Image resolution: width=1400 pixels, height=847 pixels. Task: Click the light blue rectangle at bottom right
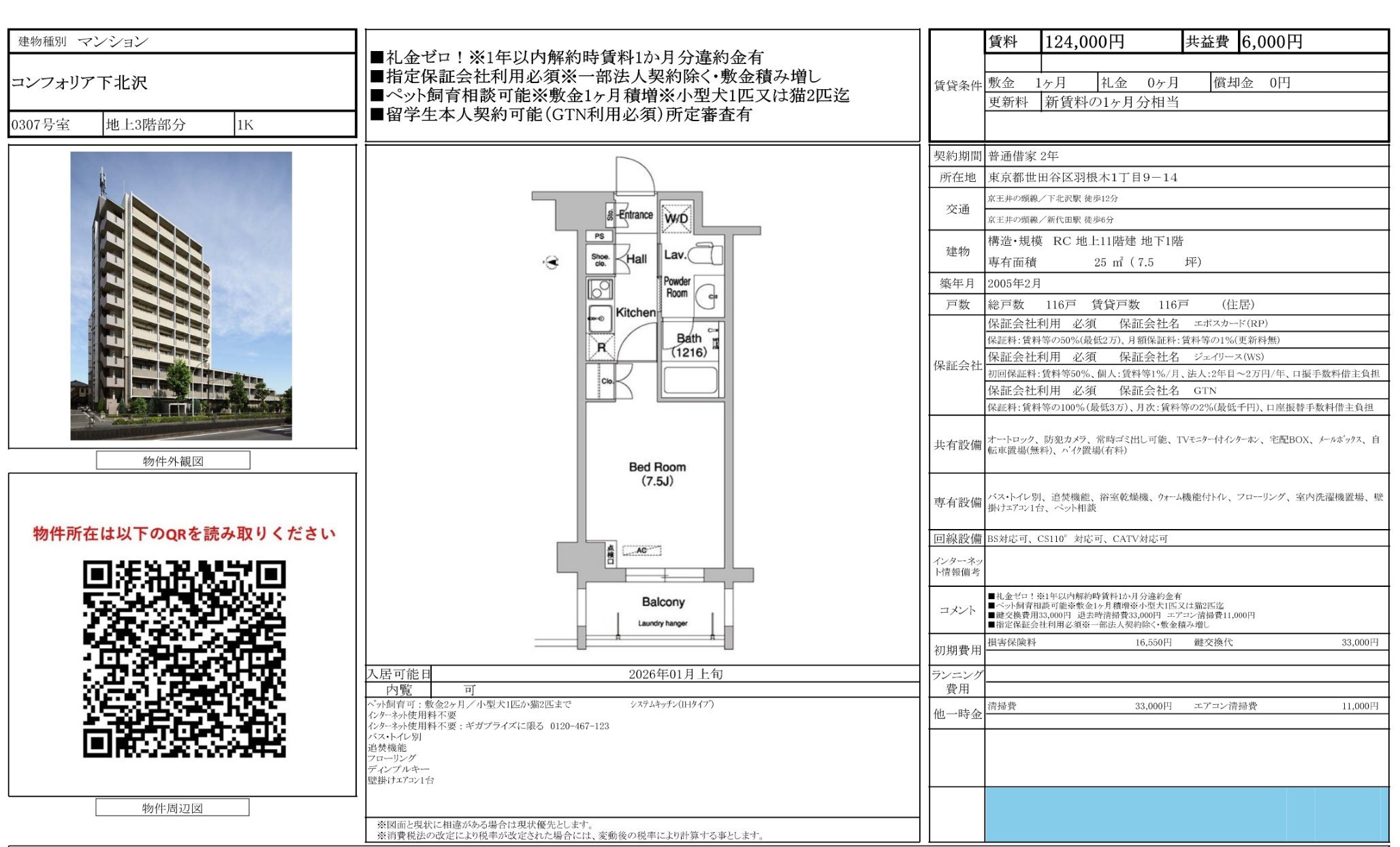[1186, 814]
